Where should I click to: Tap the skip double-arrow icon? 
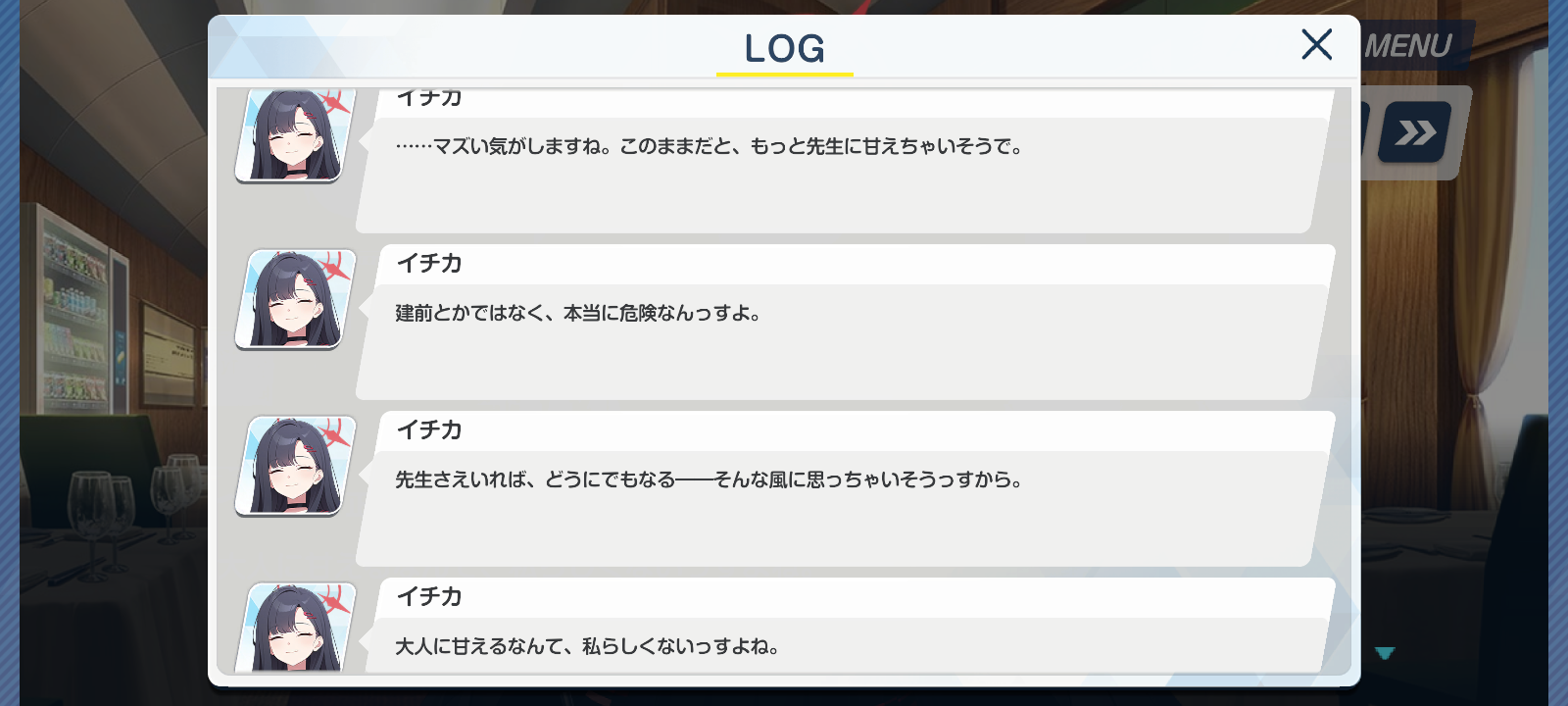tap(1415, 132)
